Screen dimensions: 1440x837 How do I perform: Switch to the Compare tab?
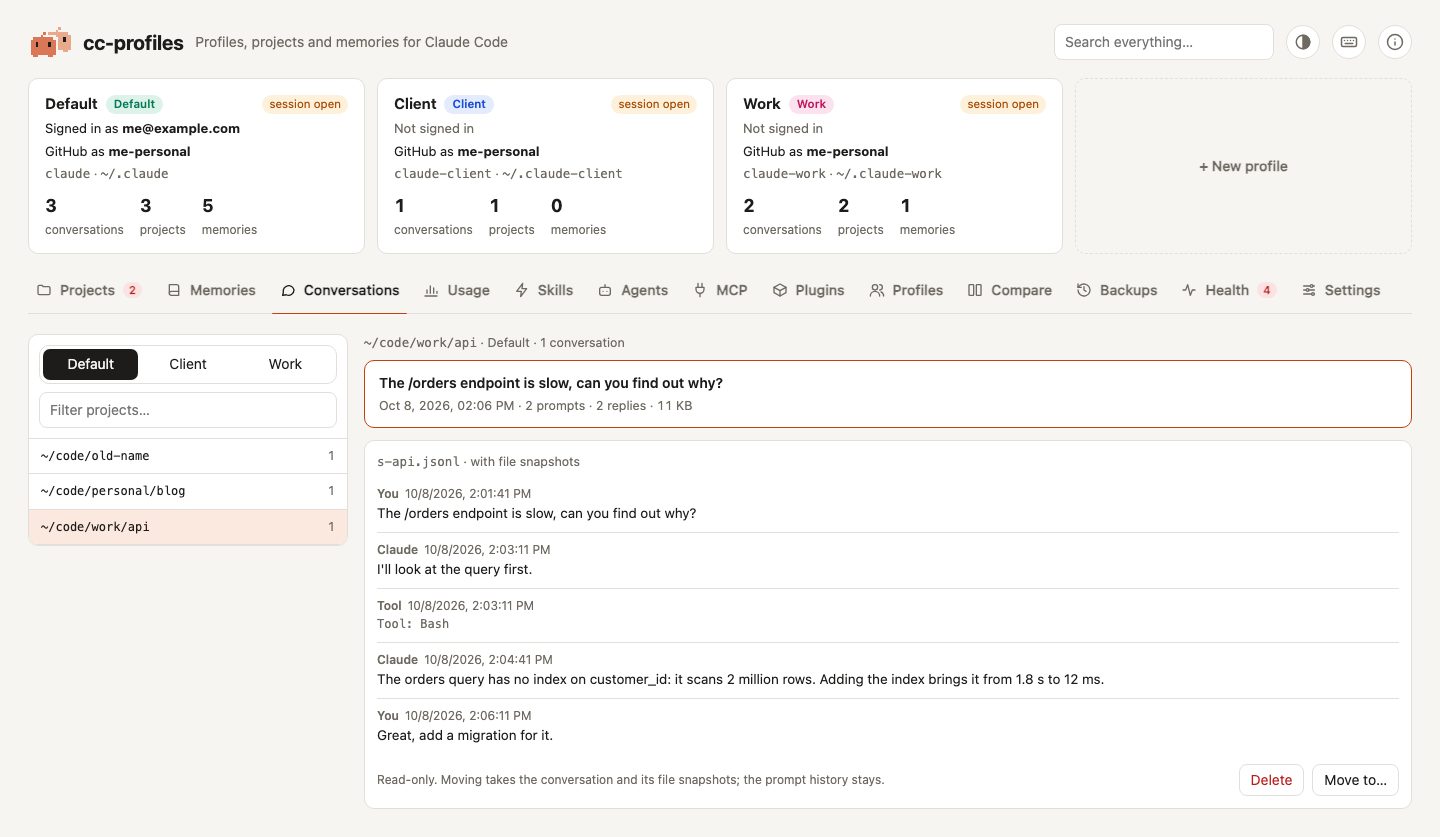pos(1010,290)
